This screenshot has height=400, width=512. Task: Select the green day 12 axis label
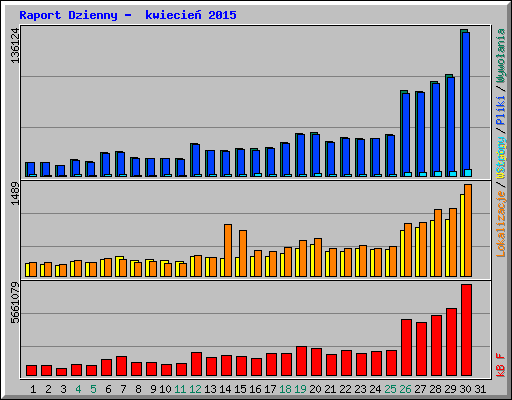(x=195, y=389)
